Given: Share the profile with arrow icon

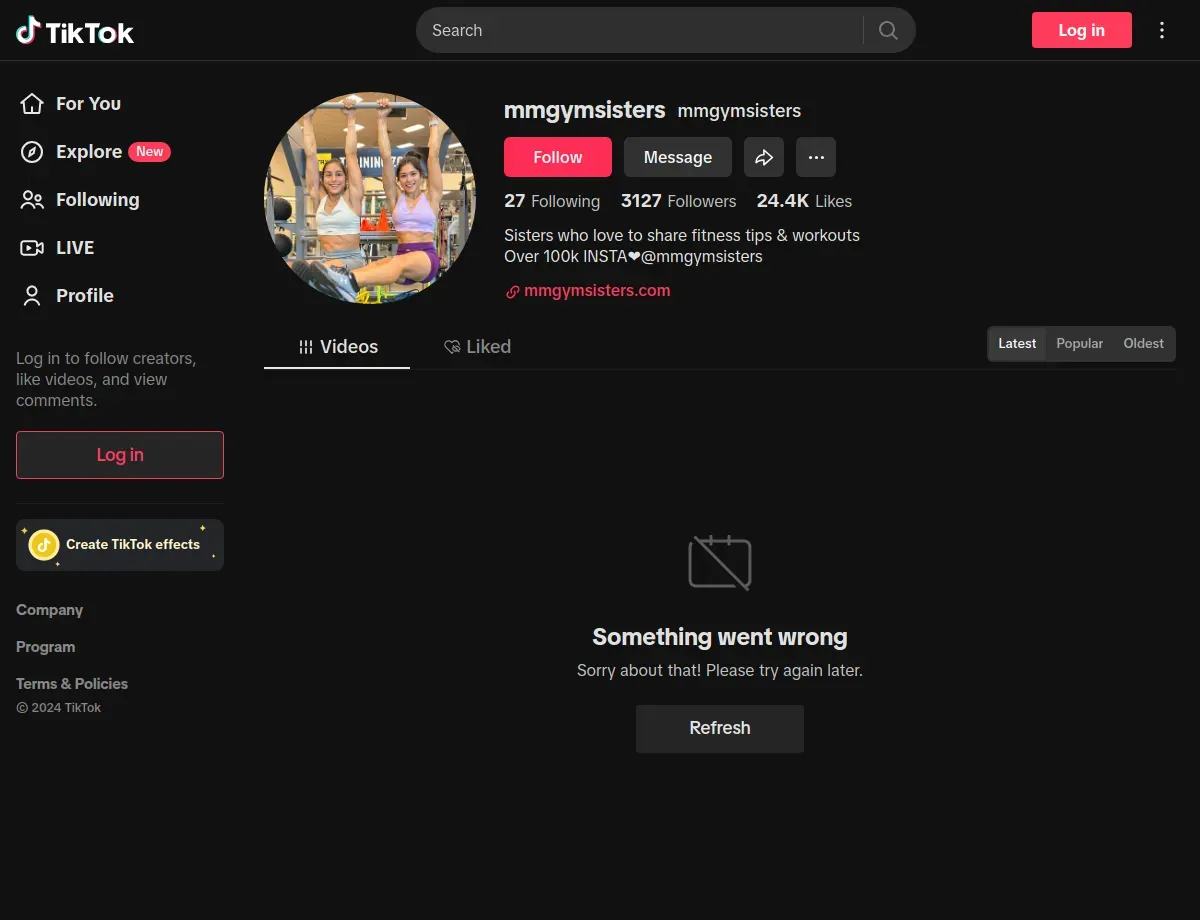Looking at the screenshot, I should [x=764, y=157].
